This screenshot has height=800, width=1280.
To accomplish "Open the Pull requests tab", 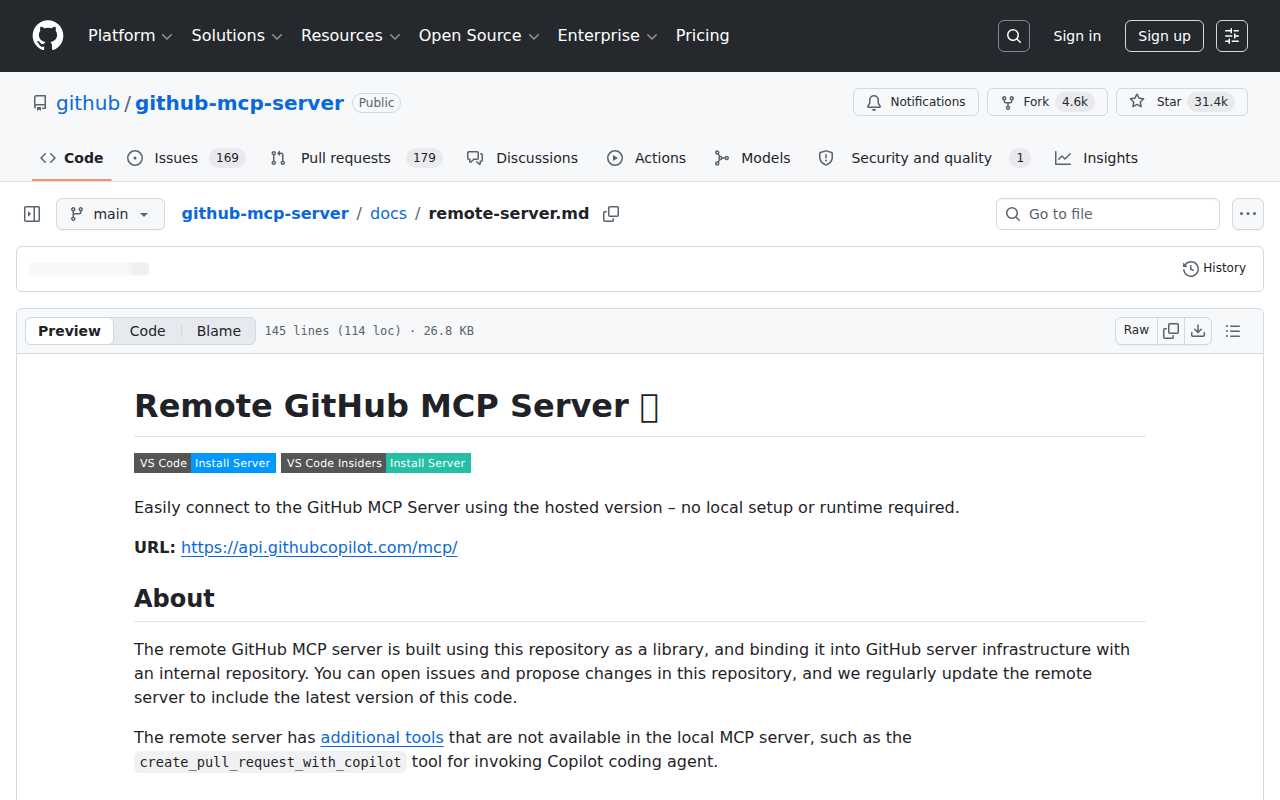I will pos(356,158).
